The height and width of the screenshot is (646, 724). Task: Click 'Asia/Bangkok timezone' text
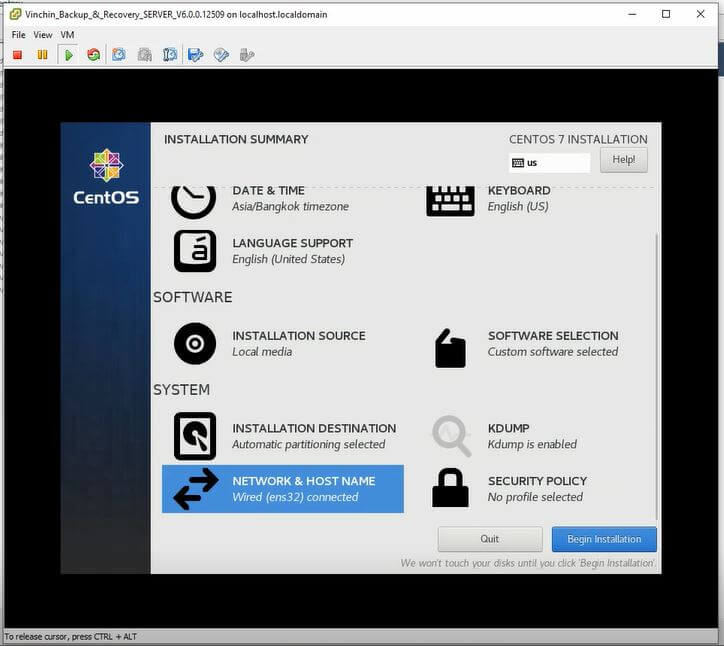(290, 206)
